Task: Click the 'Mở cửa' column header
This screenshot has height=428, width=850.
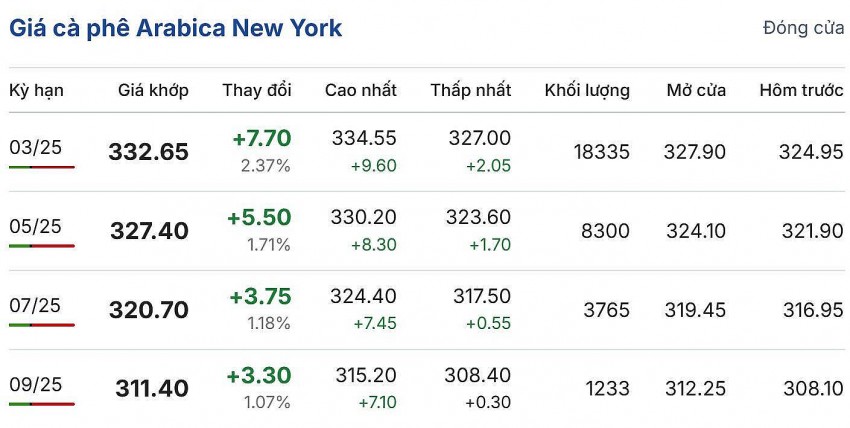Action: (x=696, y=90)
